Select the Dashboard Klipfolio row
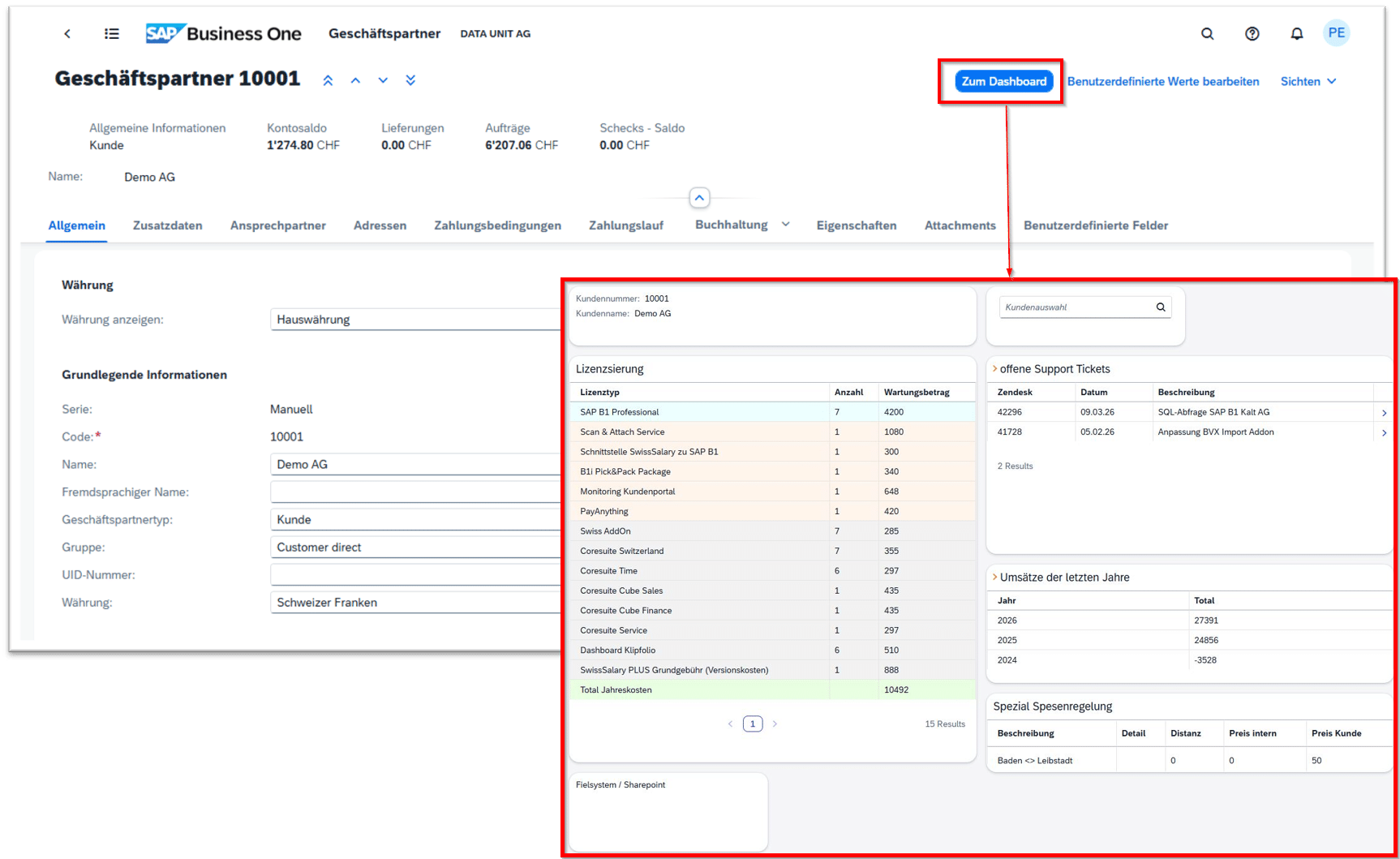Viewport: 1400px width, 859px height. click(x=773, y=651)
